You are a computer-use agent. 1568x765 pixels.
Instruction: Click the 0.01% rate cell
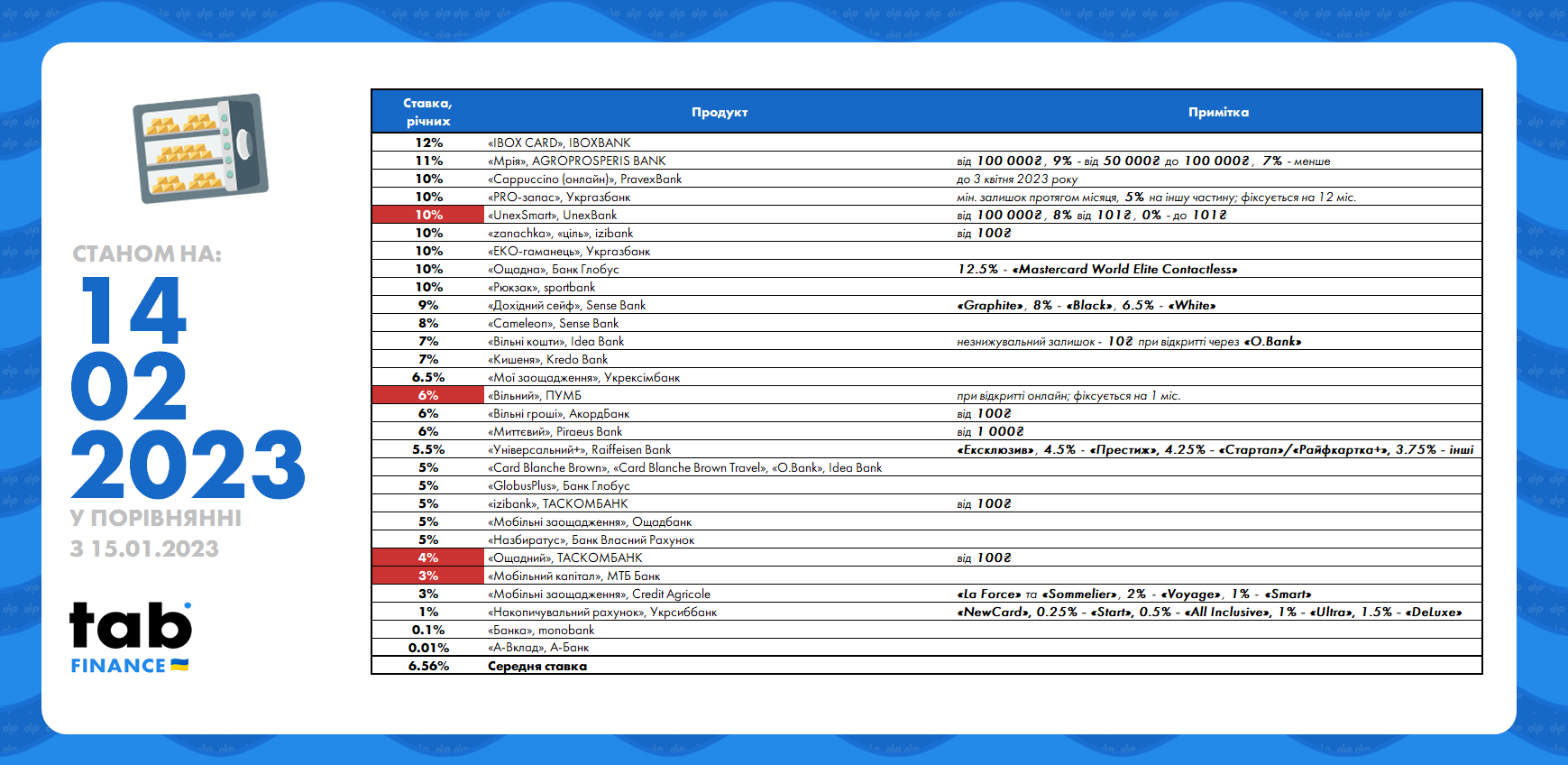coord(428,648)
